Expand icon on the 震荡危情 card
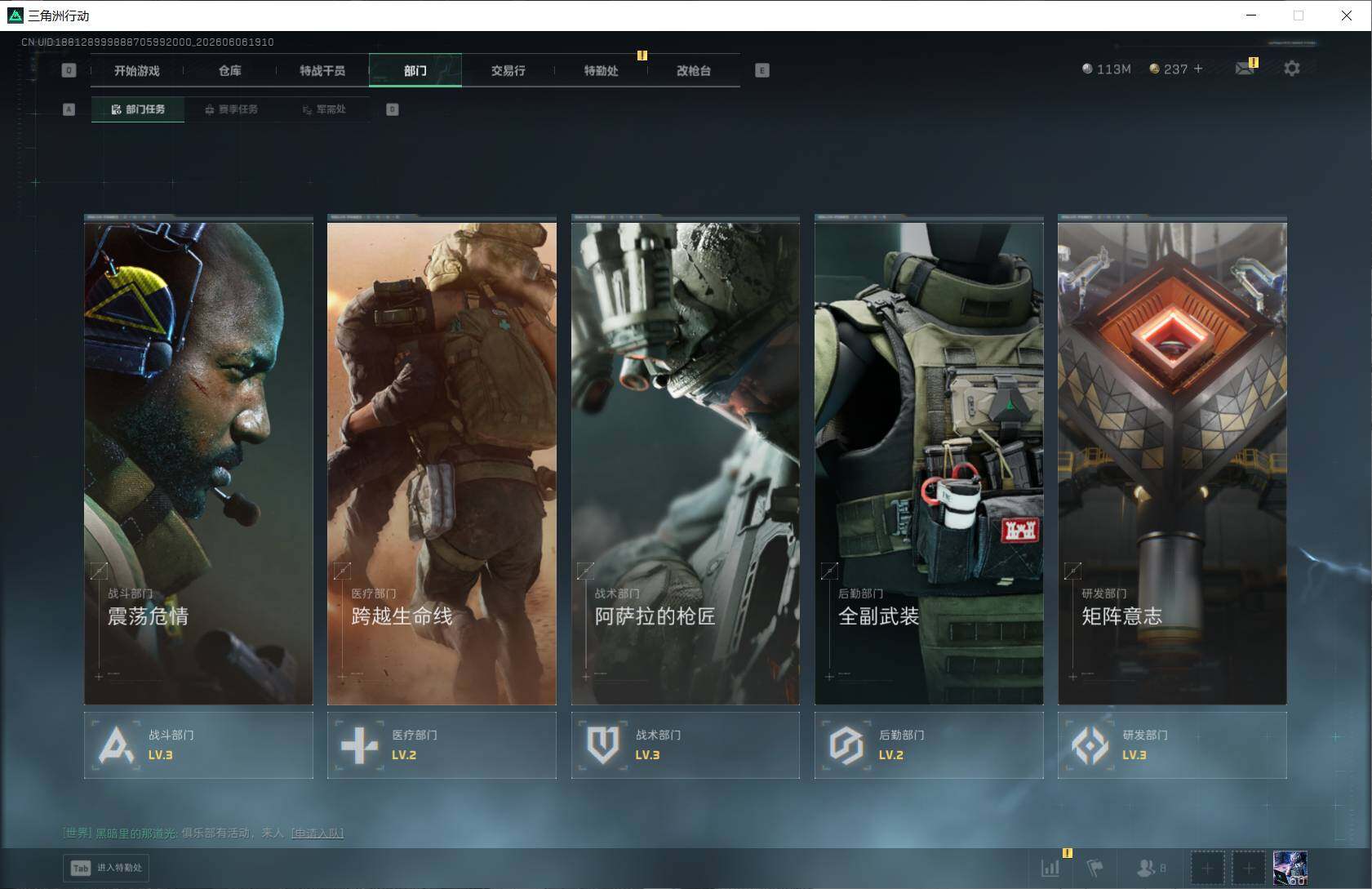This screenshot has width=1372, height=889. [99, 571]
